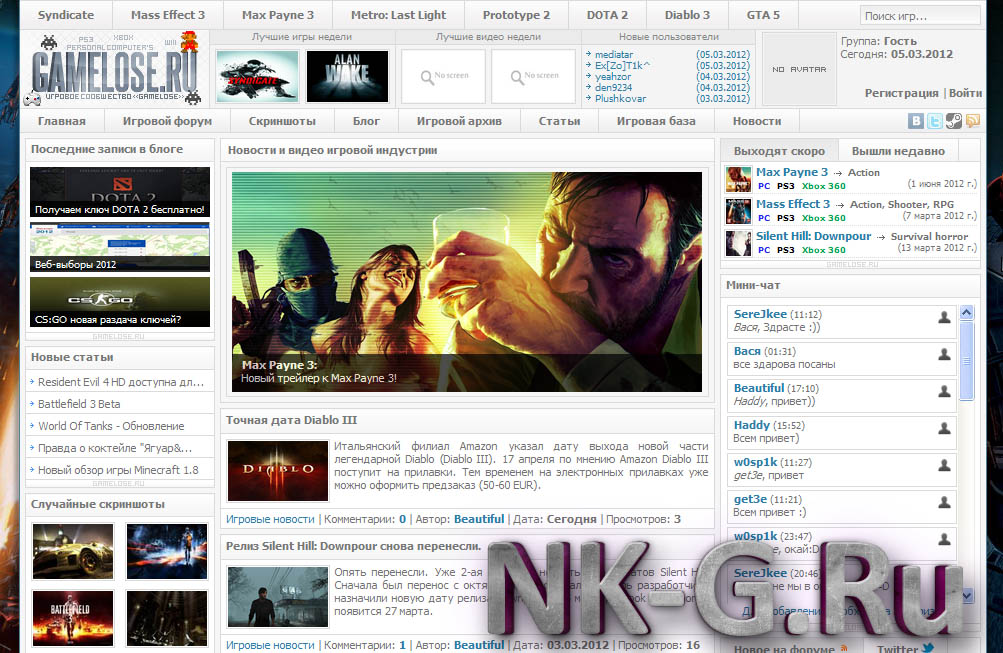The width and height of the screenshot is (1003, 653).
Task: Open the VKontakte social icon
Action: (915, 121)
